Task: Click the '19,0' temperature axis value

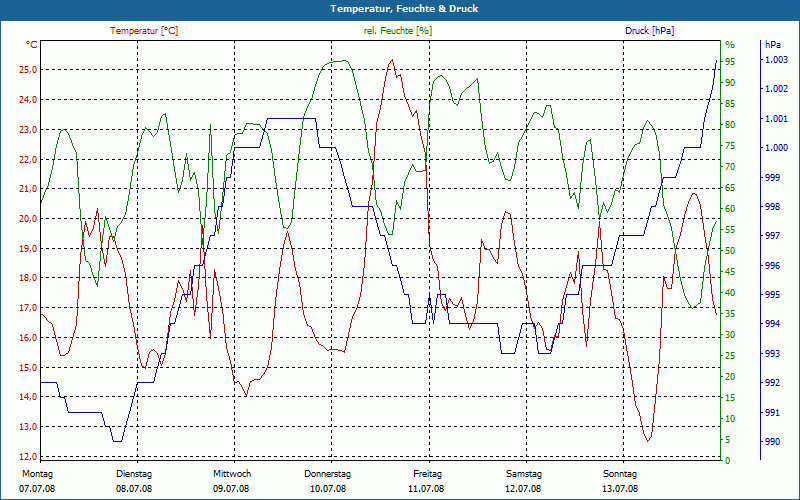Action: coord(28,248)
